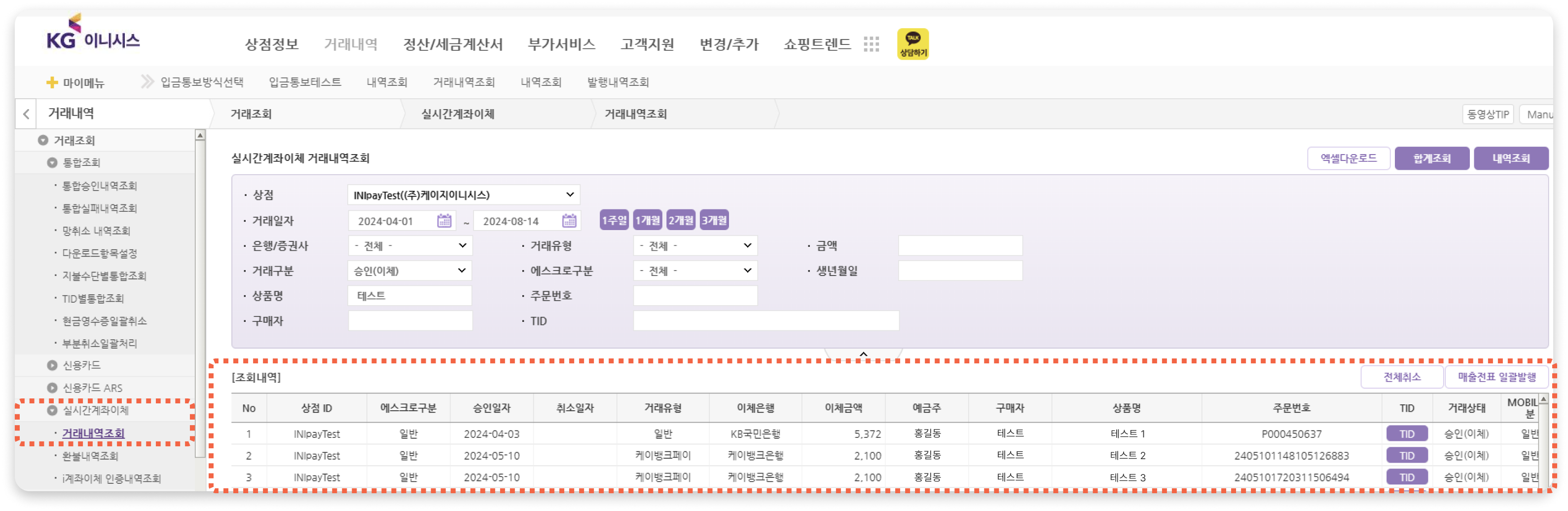This screenshot has width=1568, height=511.
Task: Click the 금액 input field
Action: point(960,246)
